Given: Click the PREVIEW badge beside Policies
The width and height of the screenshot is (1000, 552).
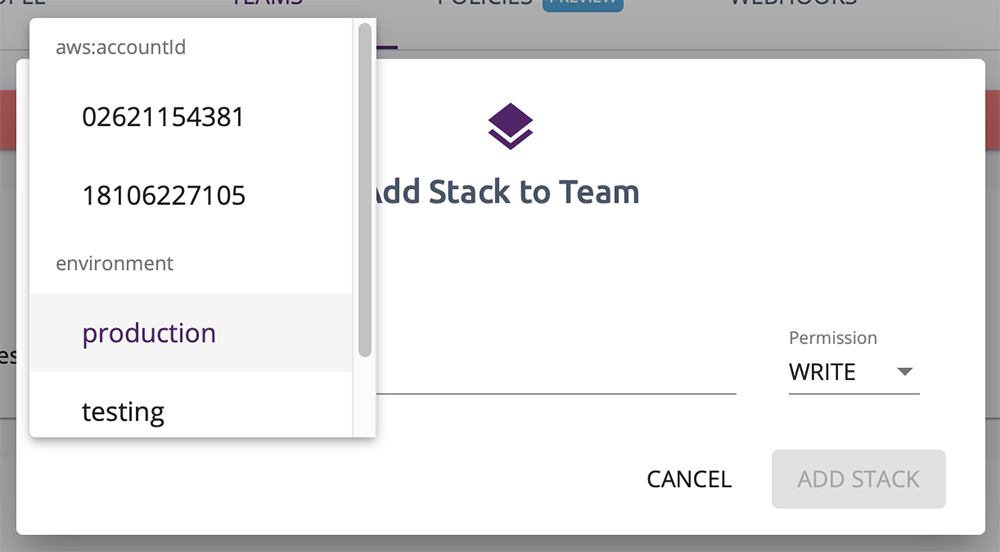Looking at the screenshot, I should pyautogui.click(x=583, y=4).
